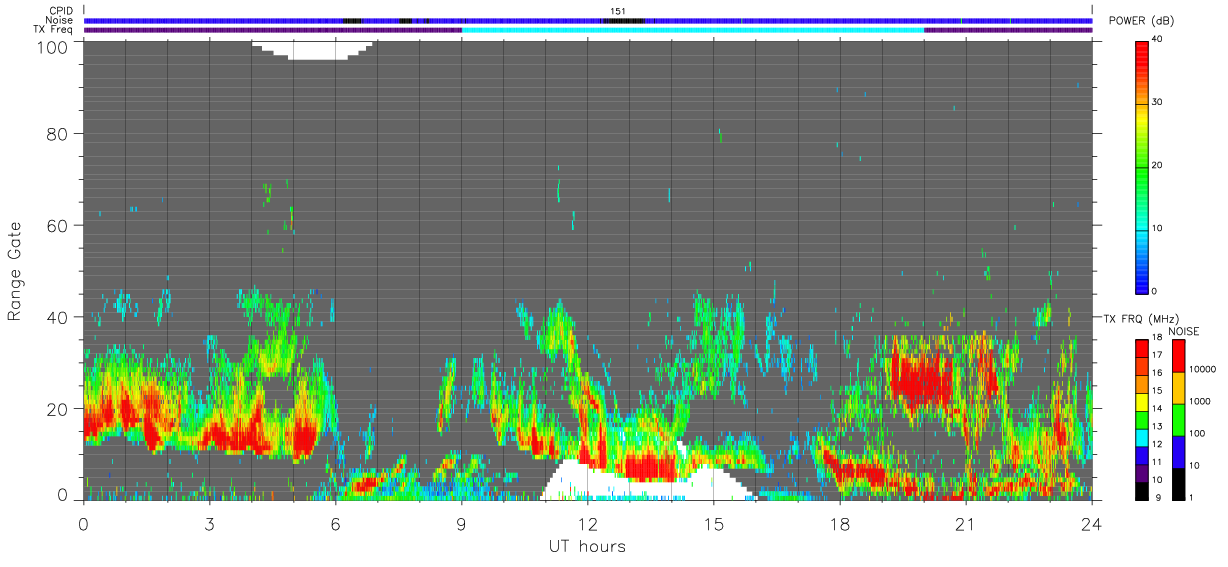Screen dimensions: 1228x567
Task: Click the 80 tick on Range Gate axis
Action: (59, 133)
